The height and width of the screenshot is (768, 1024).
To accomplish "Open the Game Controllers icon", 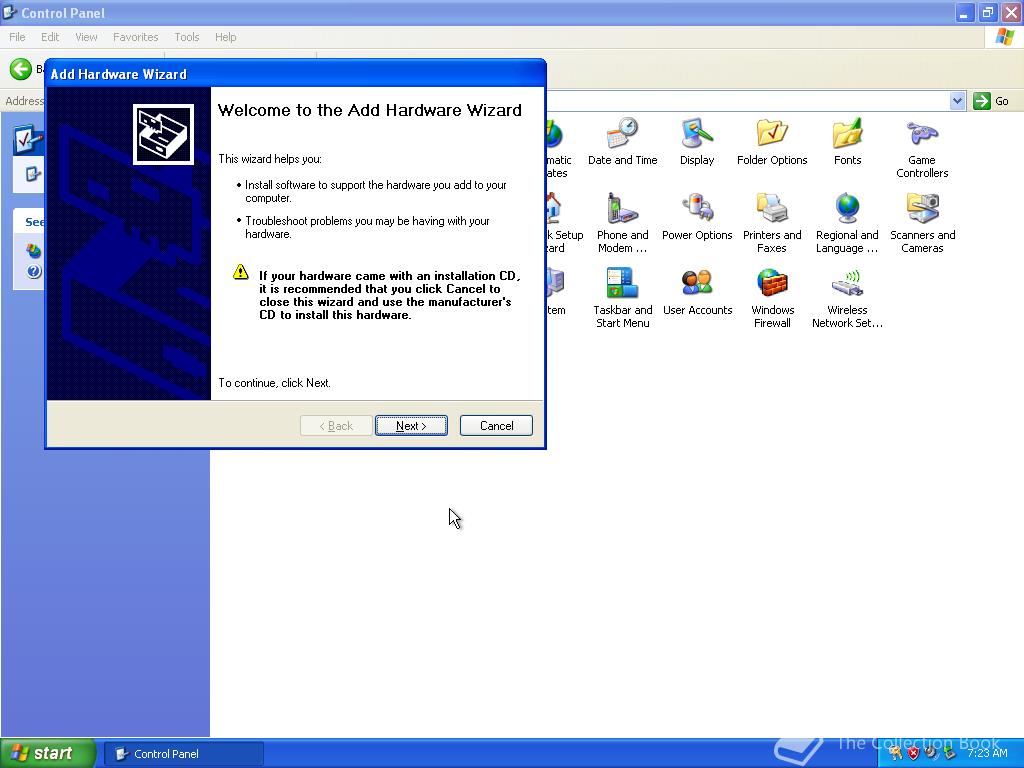I will coord(921,133).
